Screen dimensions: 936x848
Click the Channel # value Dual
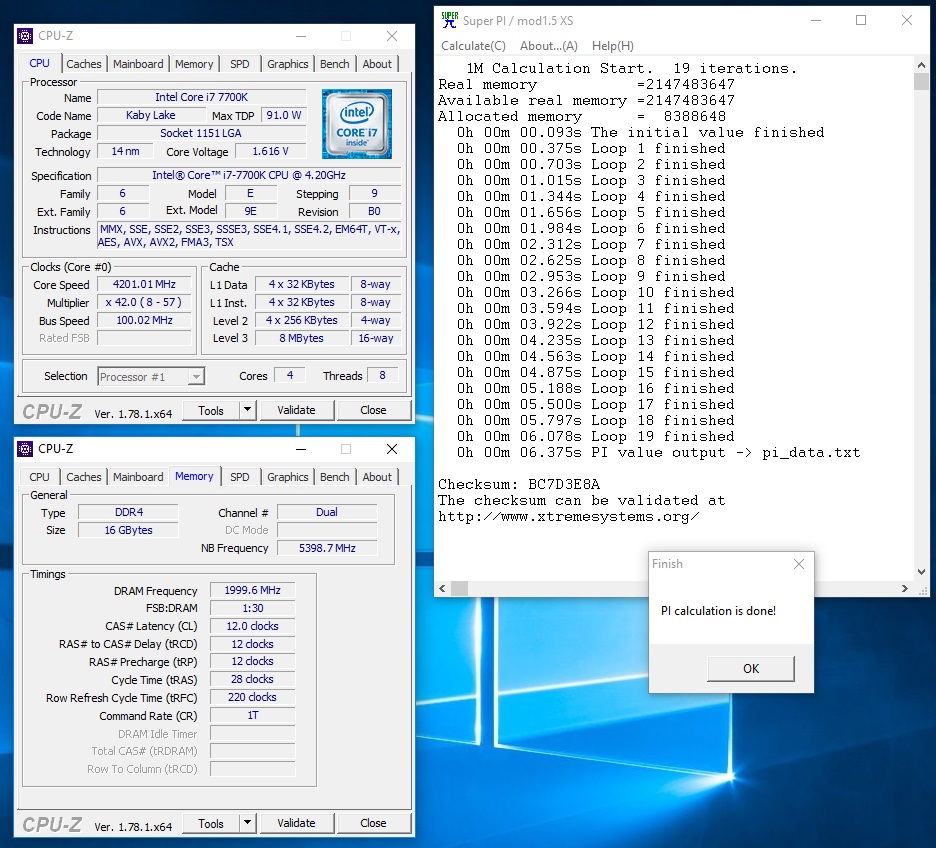(327, 512)
